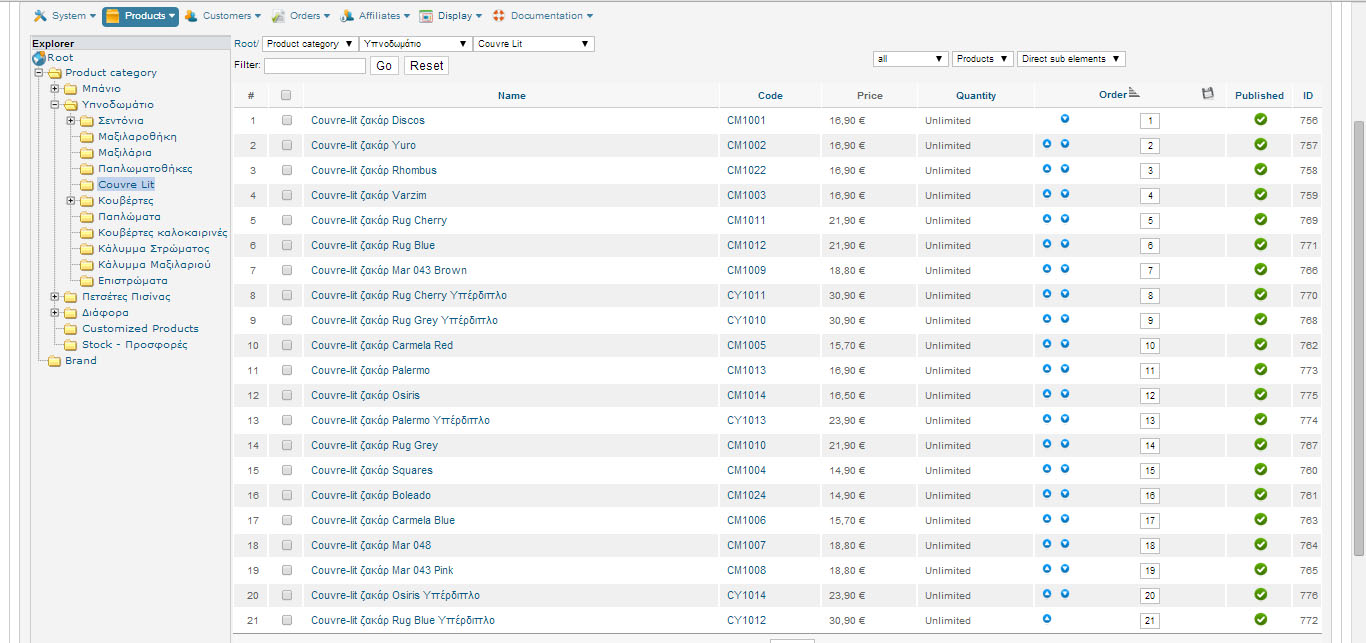Open the 'Direct sub elements' dropdown
Screen dimensions: 1366x643
click(x=1071, y=59)
